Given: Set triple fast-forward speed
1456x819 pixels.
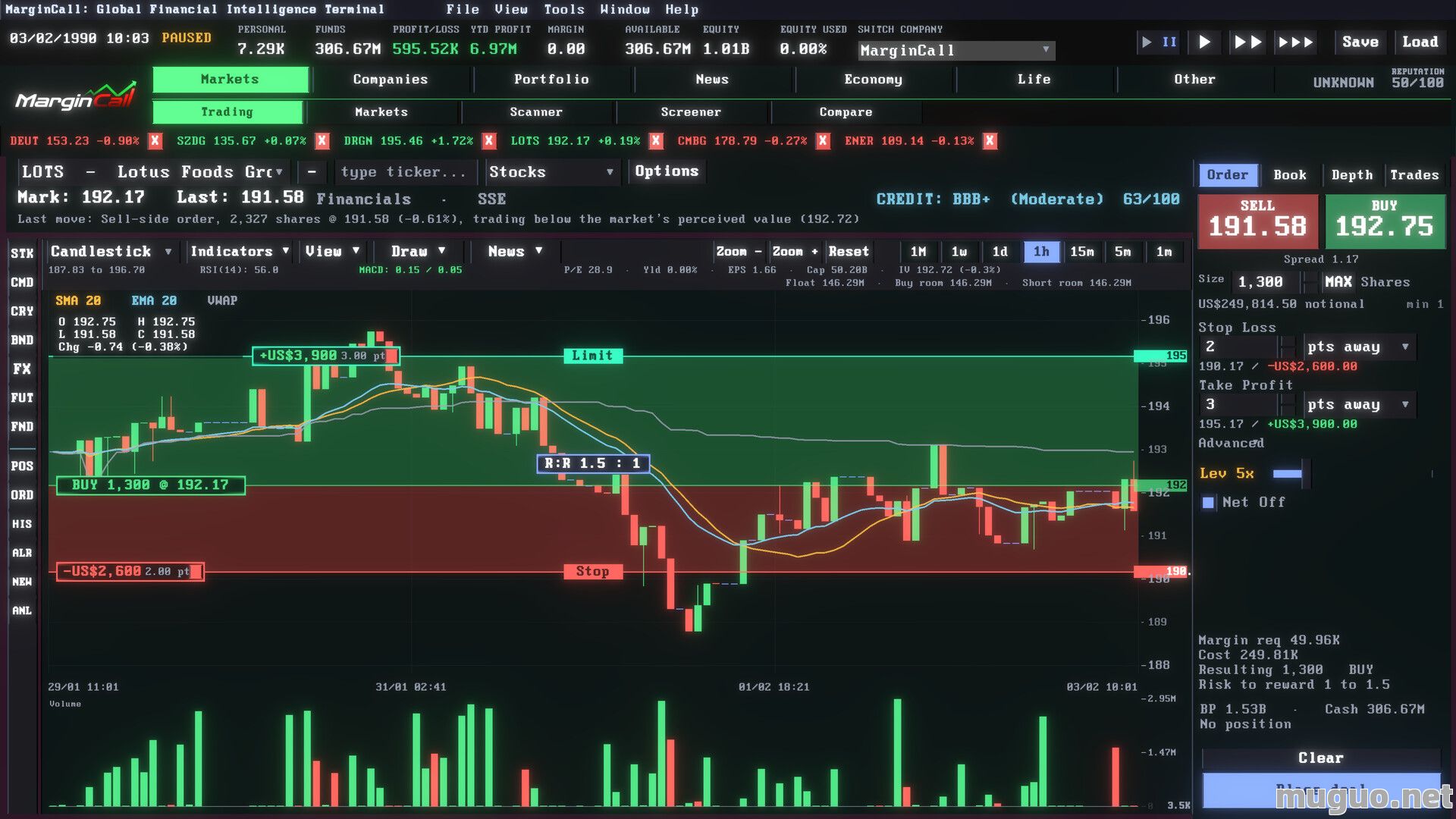Looking at the screenshot, I should (1295, 42).
